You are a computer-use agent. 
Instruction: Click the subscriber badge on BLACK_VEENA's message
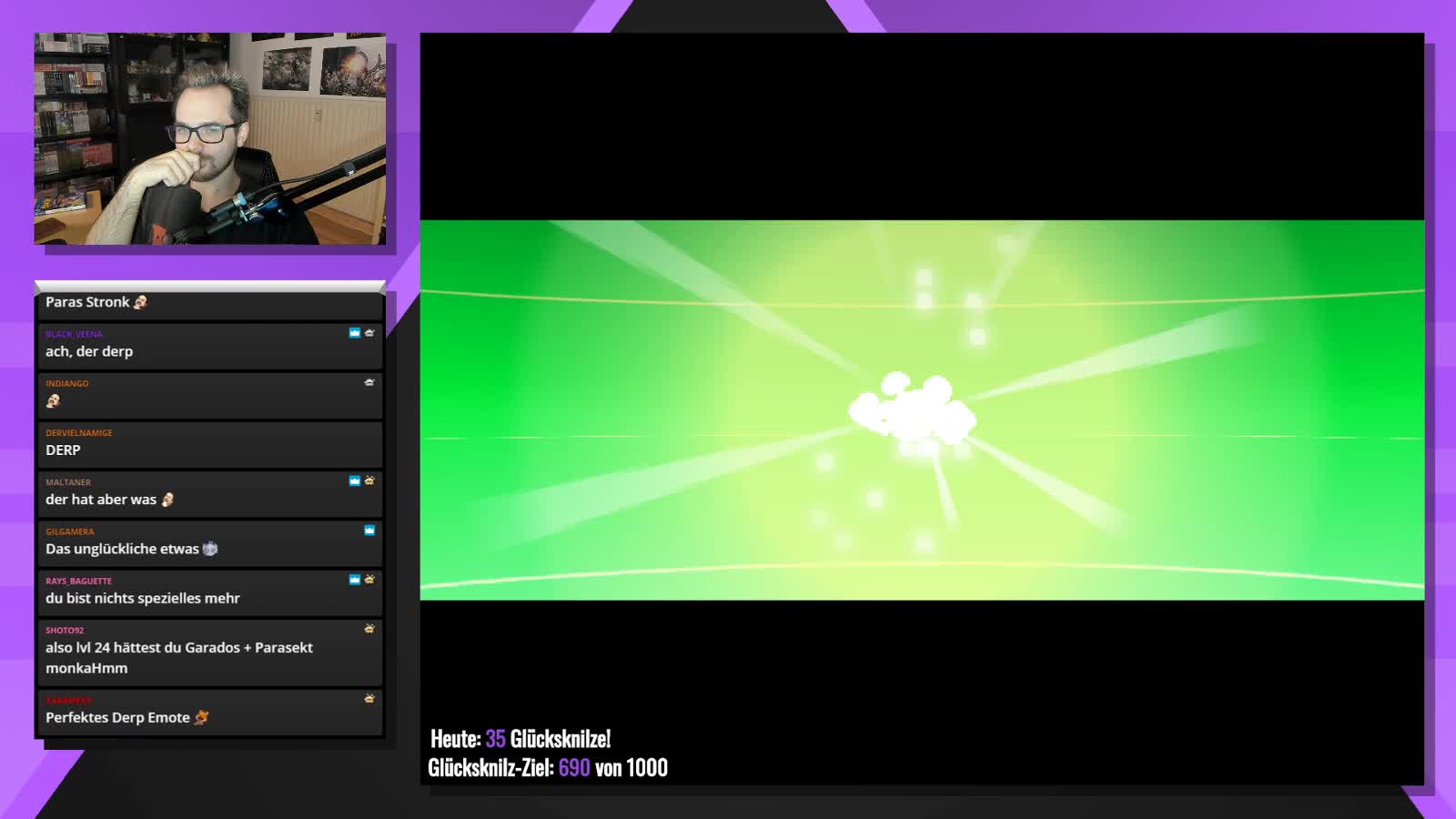[x=369, y=333]
